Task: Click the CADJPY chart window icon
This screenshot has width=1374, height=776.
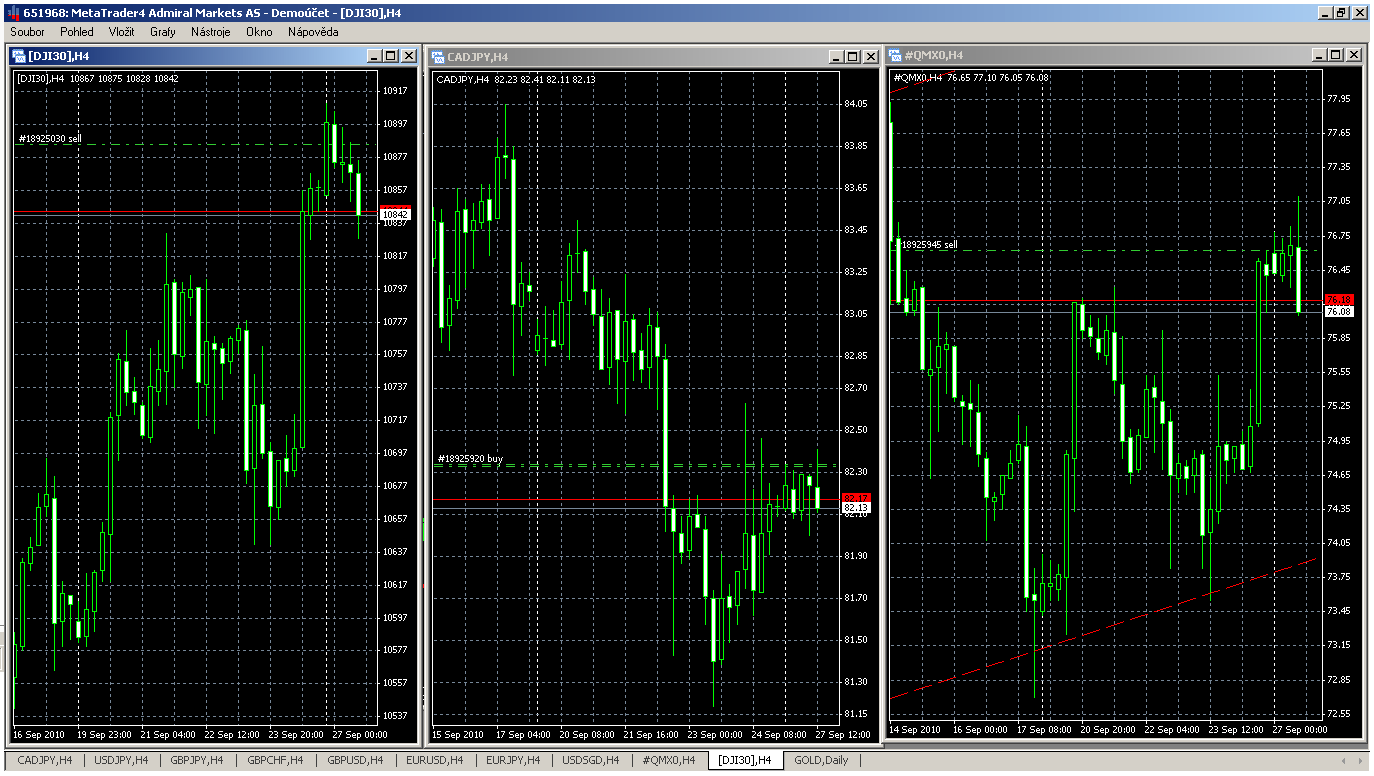Action: 439,57
